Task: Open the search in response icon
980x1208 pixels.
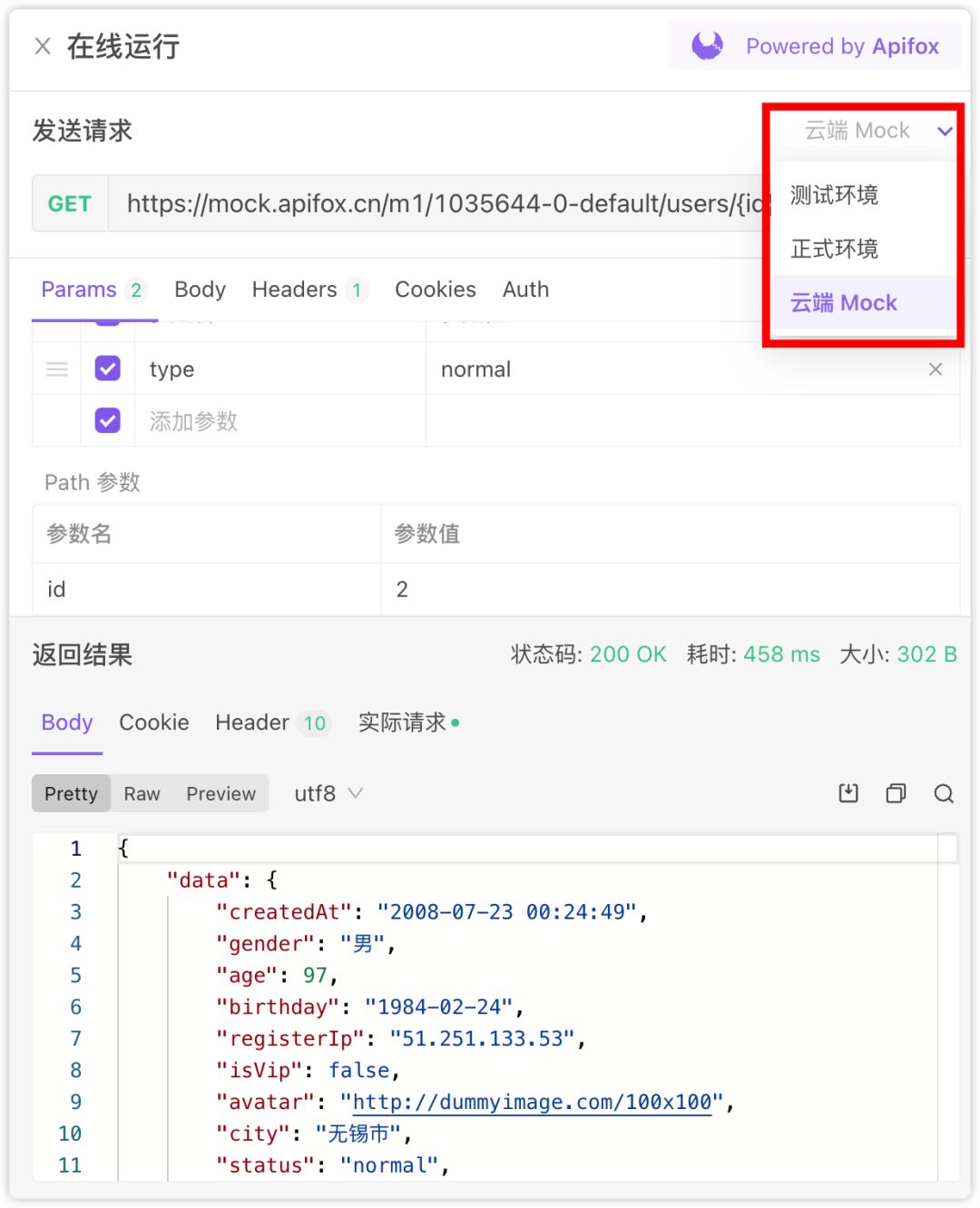Action: [944, 793]
